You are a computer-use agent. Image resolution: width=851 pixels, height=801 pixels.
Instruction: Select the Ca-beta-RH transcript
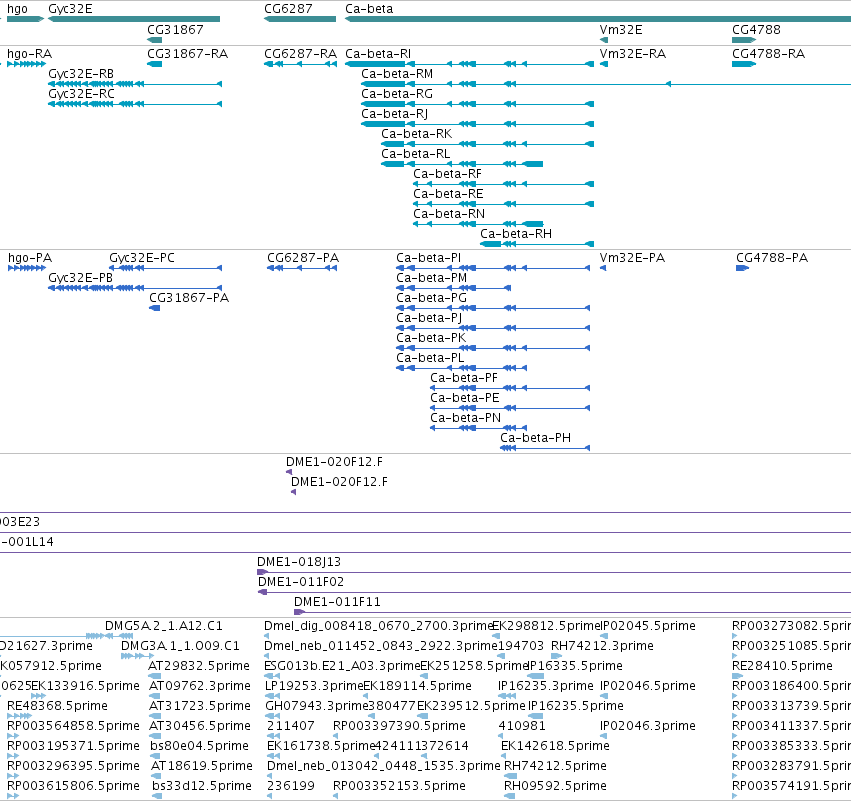coord(537,245)
